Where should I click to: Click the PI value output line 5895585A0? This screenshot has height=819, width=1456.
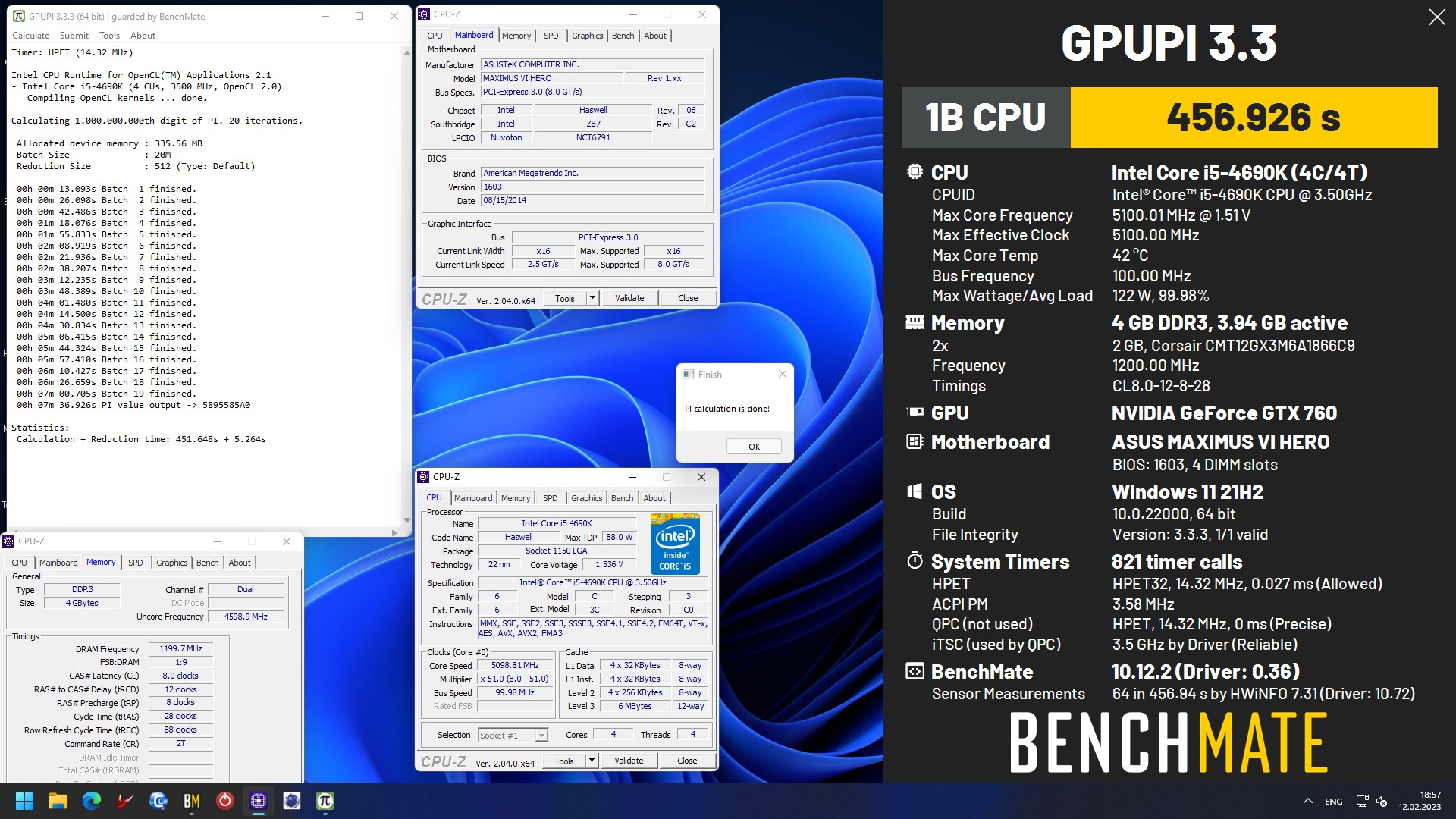133,405
